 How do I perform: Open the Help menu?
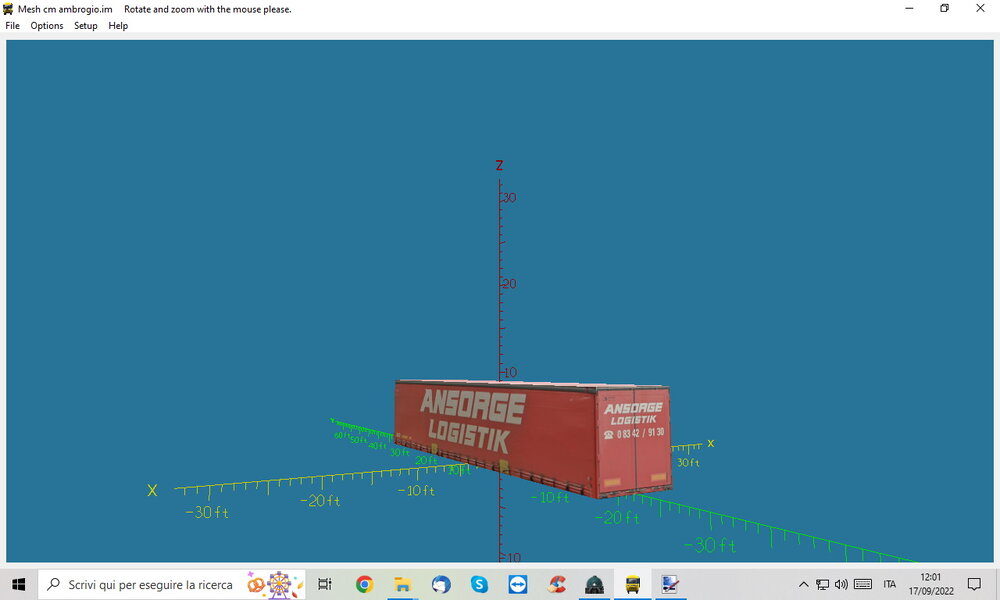(118, 26)
